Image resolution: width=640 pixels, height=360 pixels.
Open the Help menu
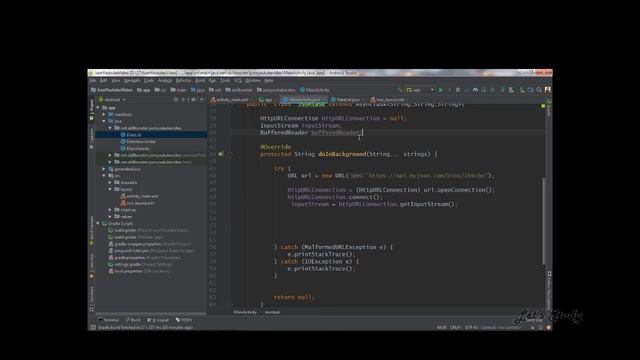pos(269,81)
